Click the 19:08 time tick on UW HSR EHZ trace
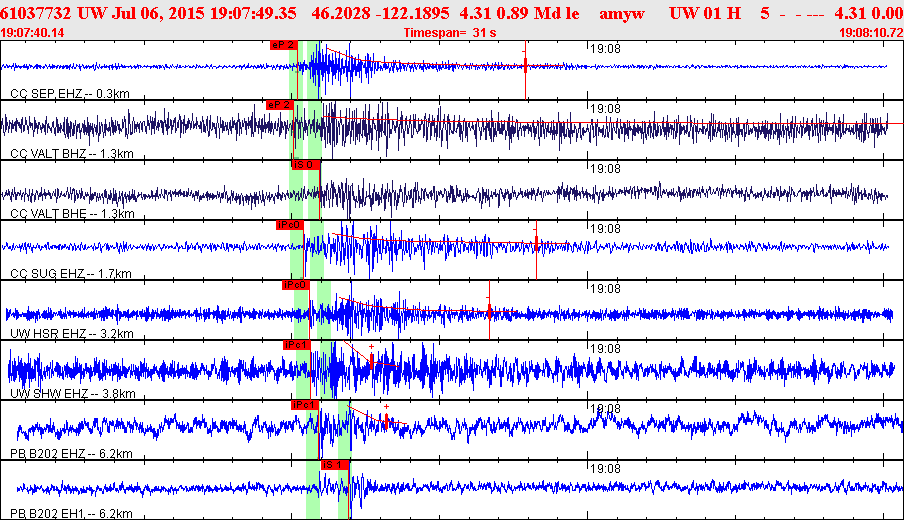 pos(605,289)
